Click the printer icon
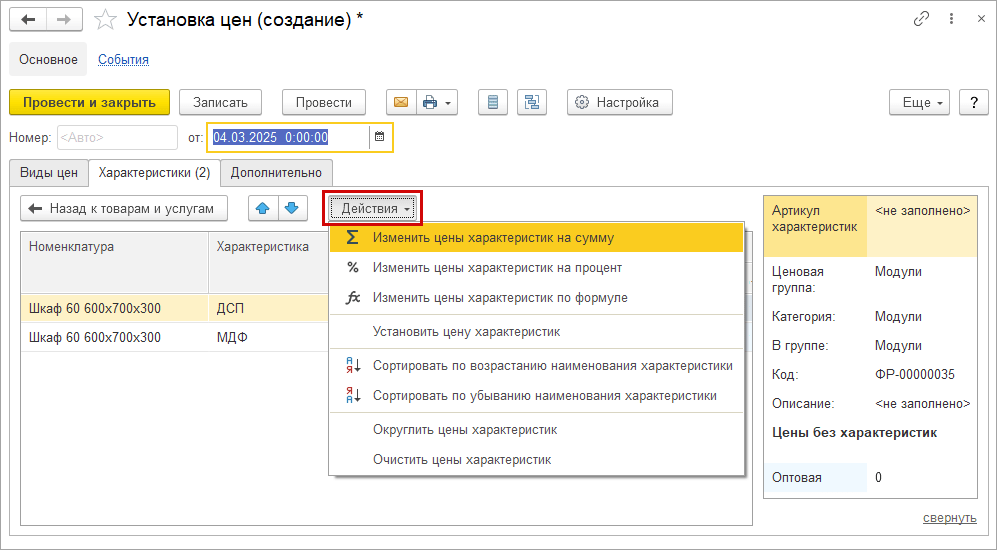This screenshot has width=997, height=550. (x=430, y=102)
